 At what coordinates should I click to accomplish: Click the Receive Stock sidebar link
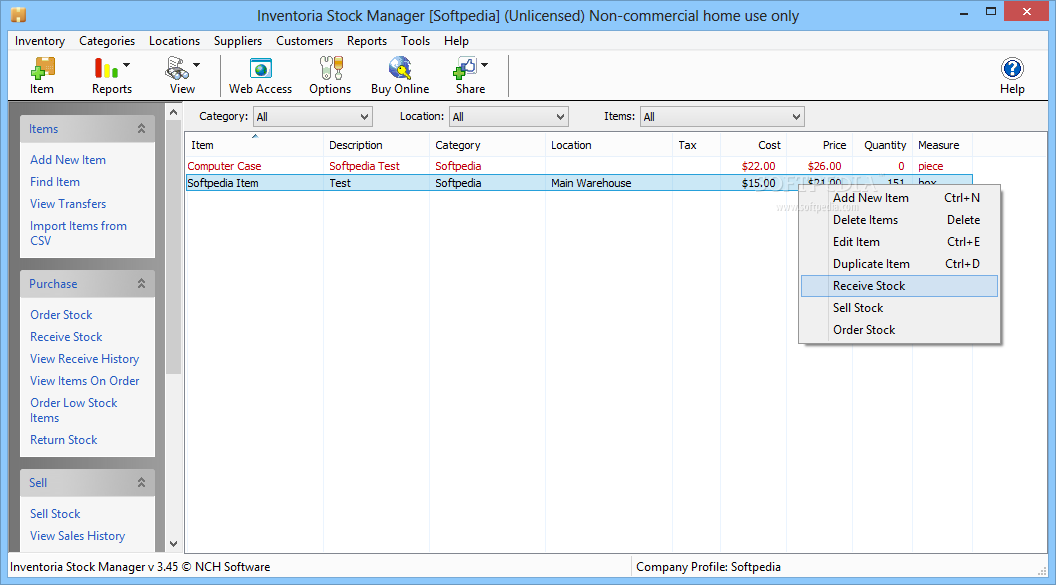66,337
